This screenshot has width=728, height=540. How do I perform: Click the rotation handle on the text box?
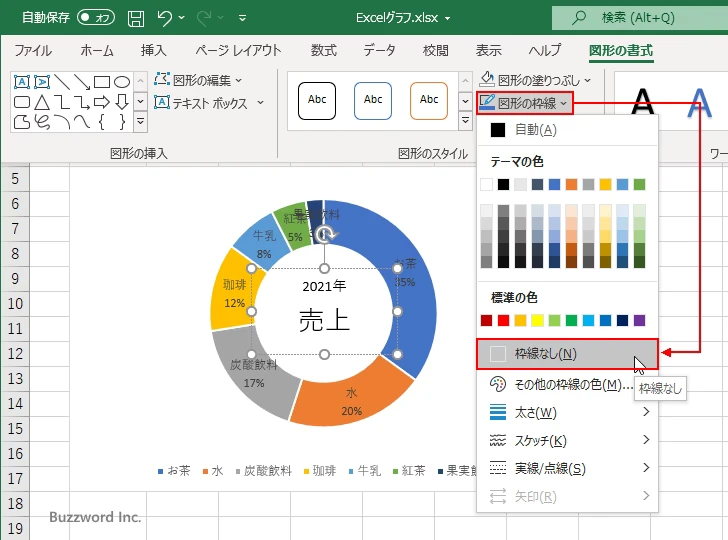point(325,234)
